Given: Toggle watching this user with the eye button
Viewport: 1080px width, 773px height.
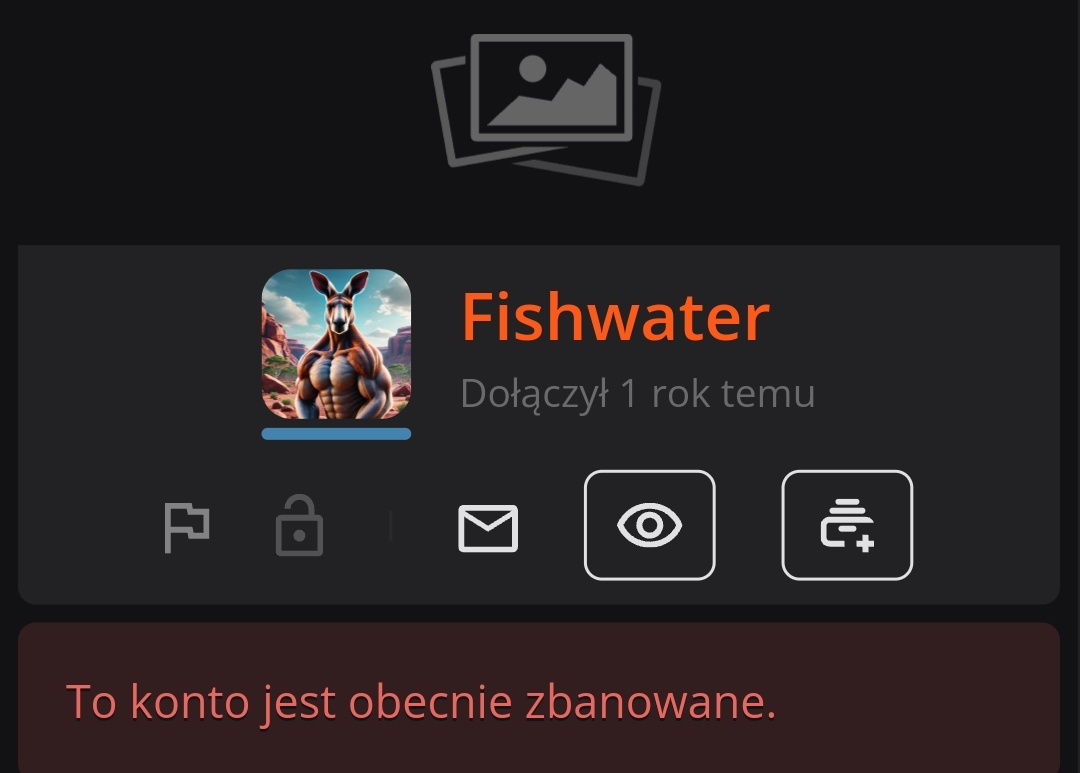Looking at the screenshot, I should (650, 525).
